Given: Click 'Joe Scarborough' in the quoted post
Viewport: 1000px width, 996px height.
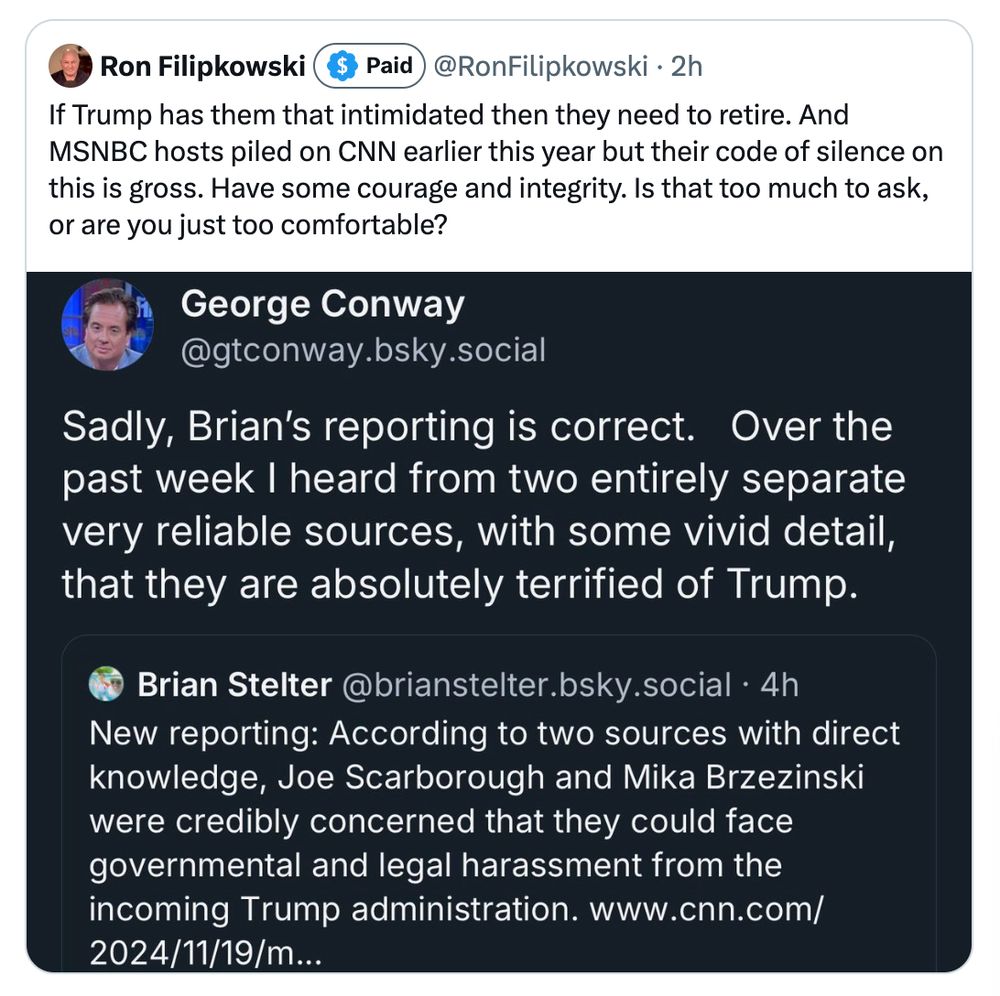Looking at the screenshot, I should [411, 777].
